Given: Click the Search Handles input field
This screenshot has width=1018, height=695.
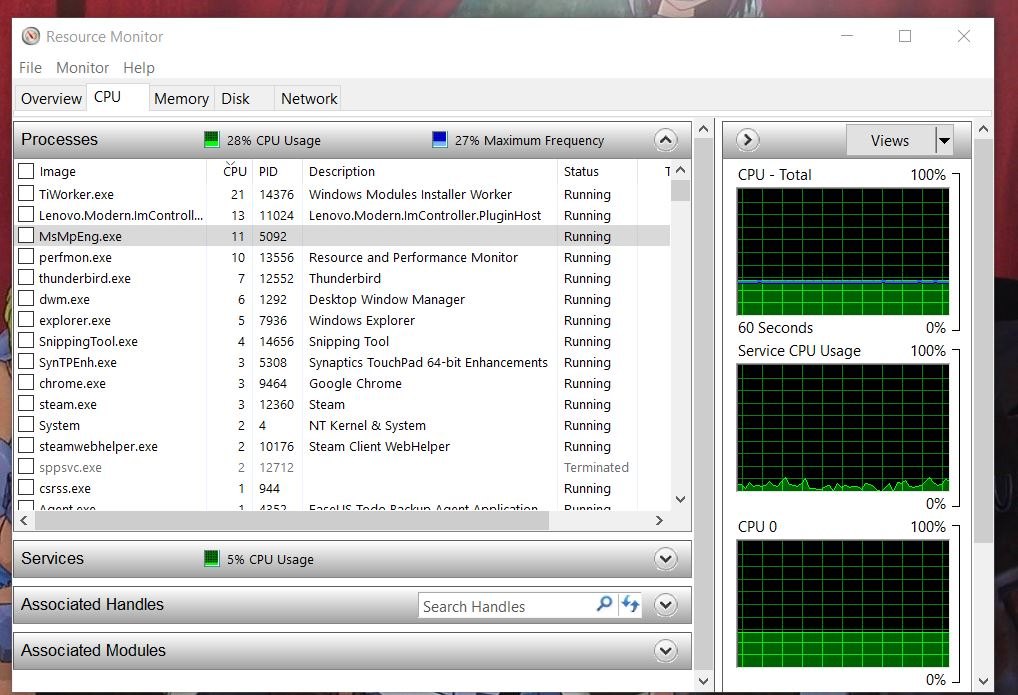Looking at the screenshot, I should (x=506, y=606).
